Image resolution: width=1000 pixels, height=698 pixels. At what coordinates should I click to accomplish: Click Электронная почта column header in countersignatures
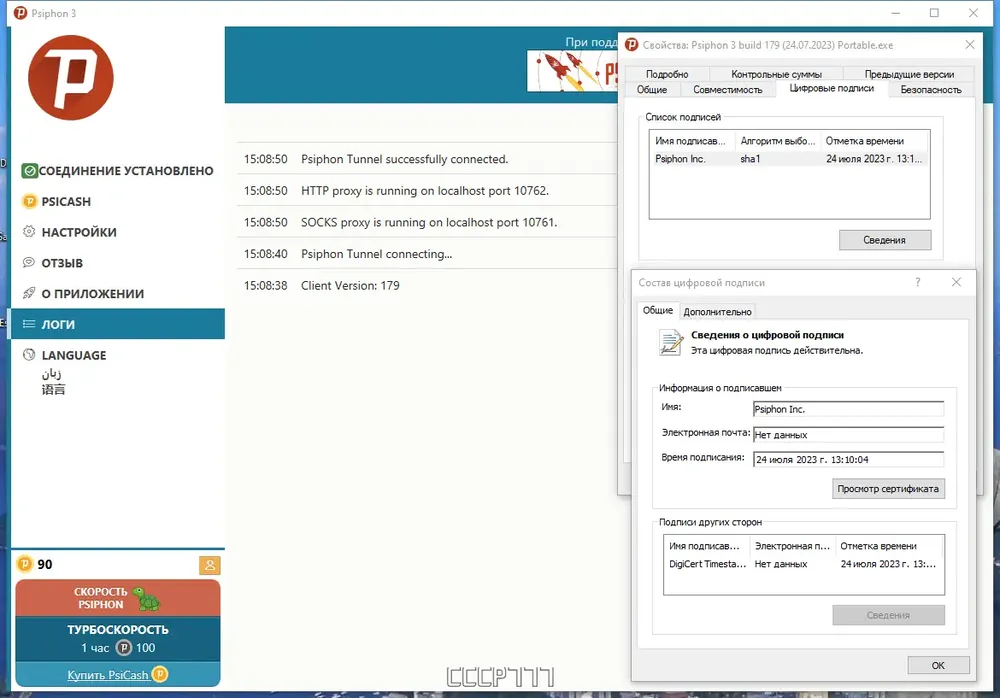coord(792,546)
